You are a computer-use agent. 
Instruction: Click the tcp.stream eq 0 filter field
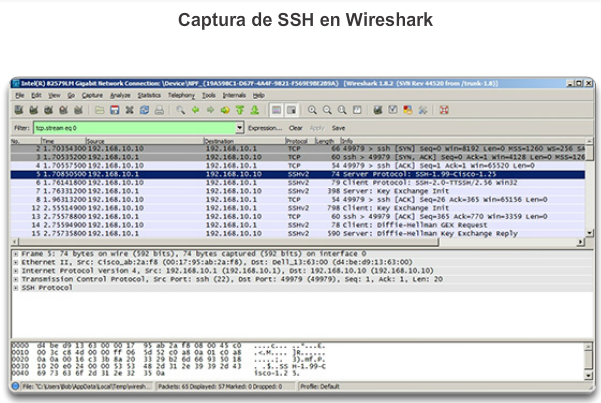pyautogui.click(x=135, y=128)
